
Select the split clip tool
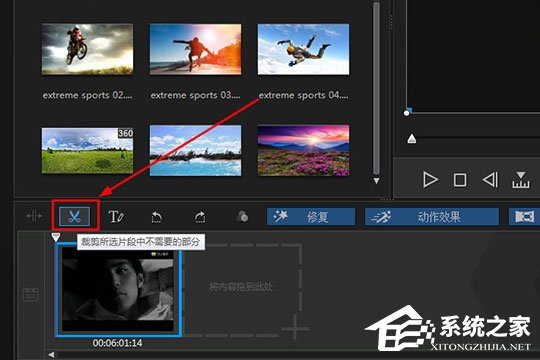point(34,216)
